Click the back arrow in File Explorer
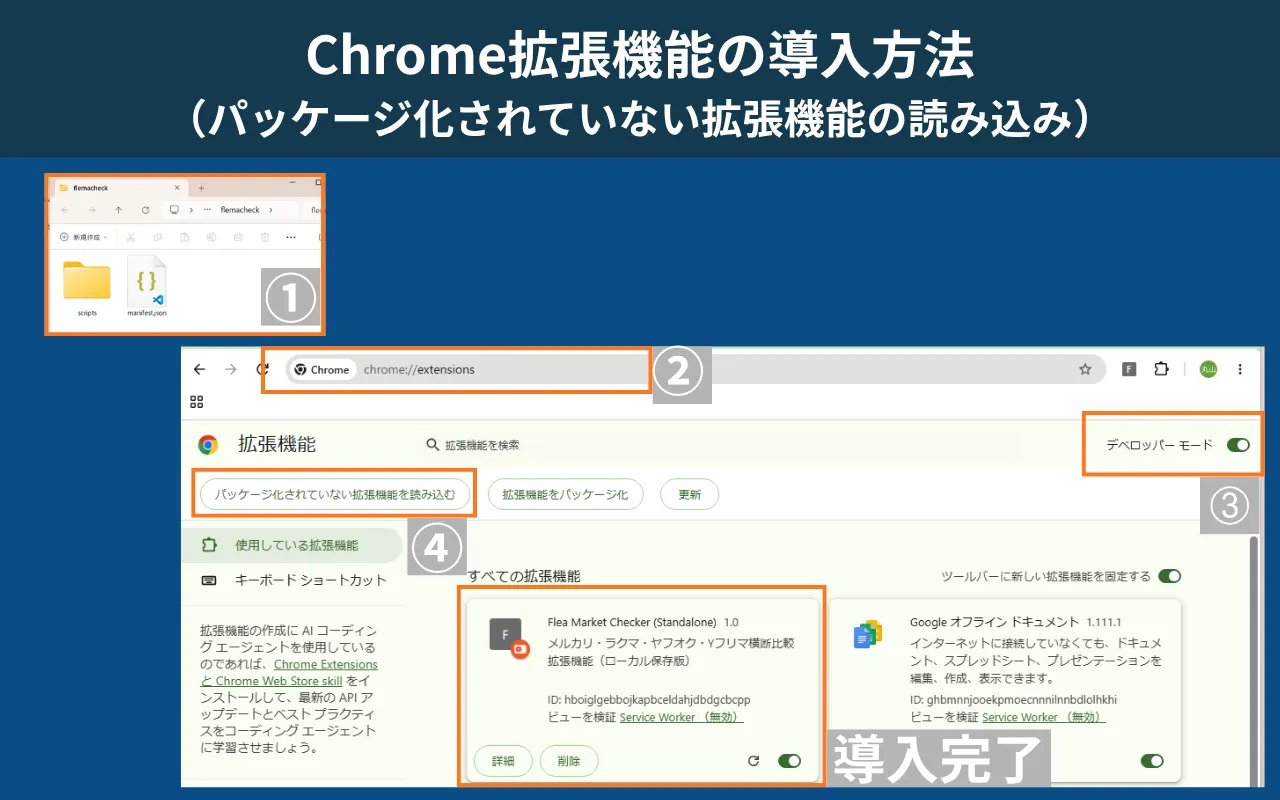 [65, 210]
